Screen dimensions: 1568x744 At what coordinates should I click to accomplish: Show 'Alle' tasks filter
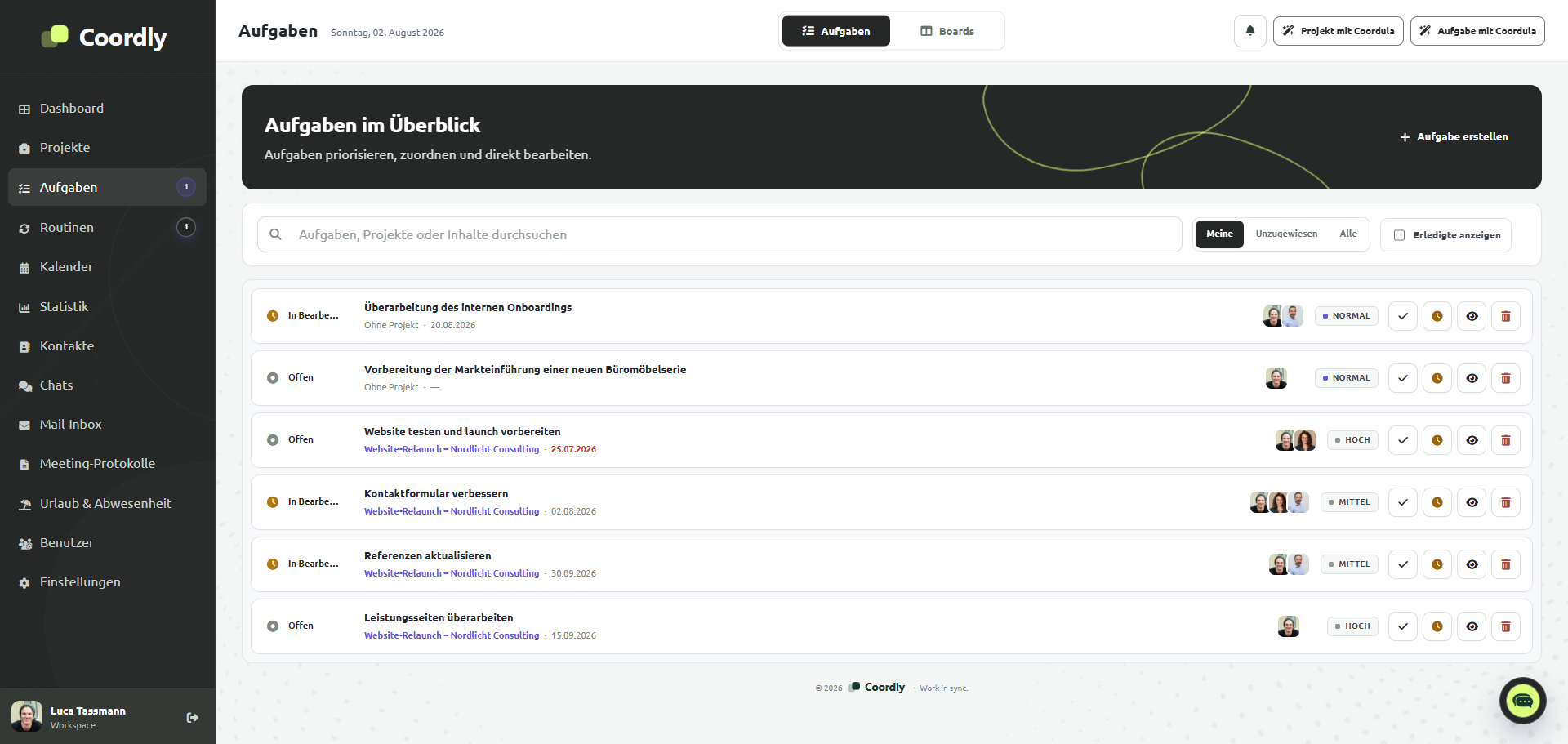point(1348,234)
